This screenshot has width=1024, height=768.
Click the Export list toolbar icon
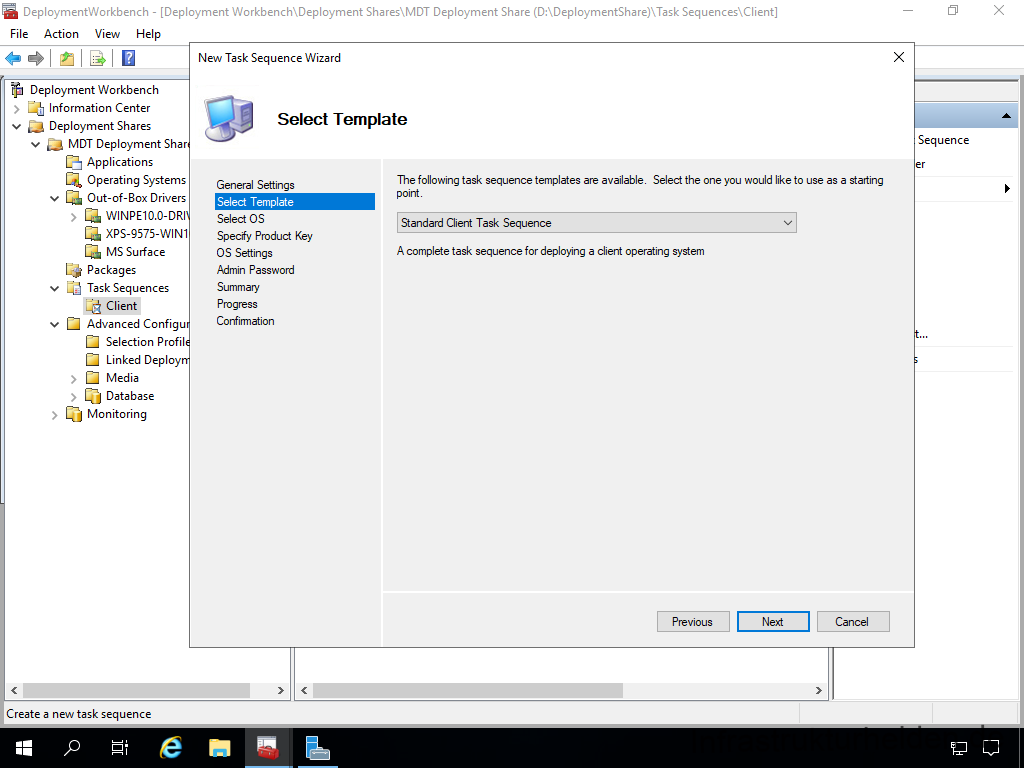97,58
